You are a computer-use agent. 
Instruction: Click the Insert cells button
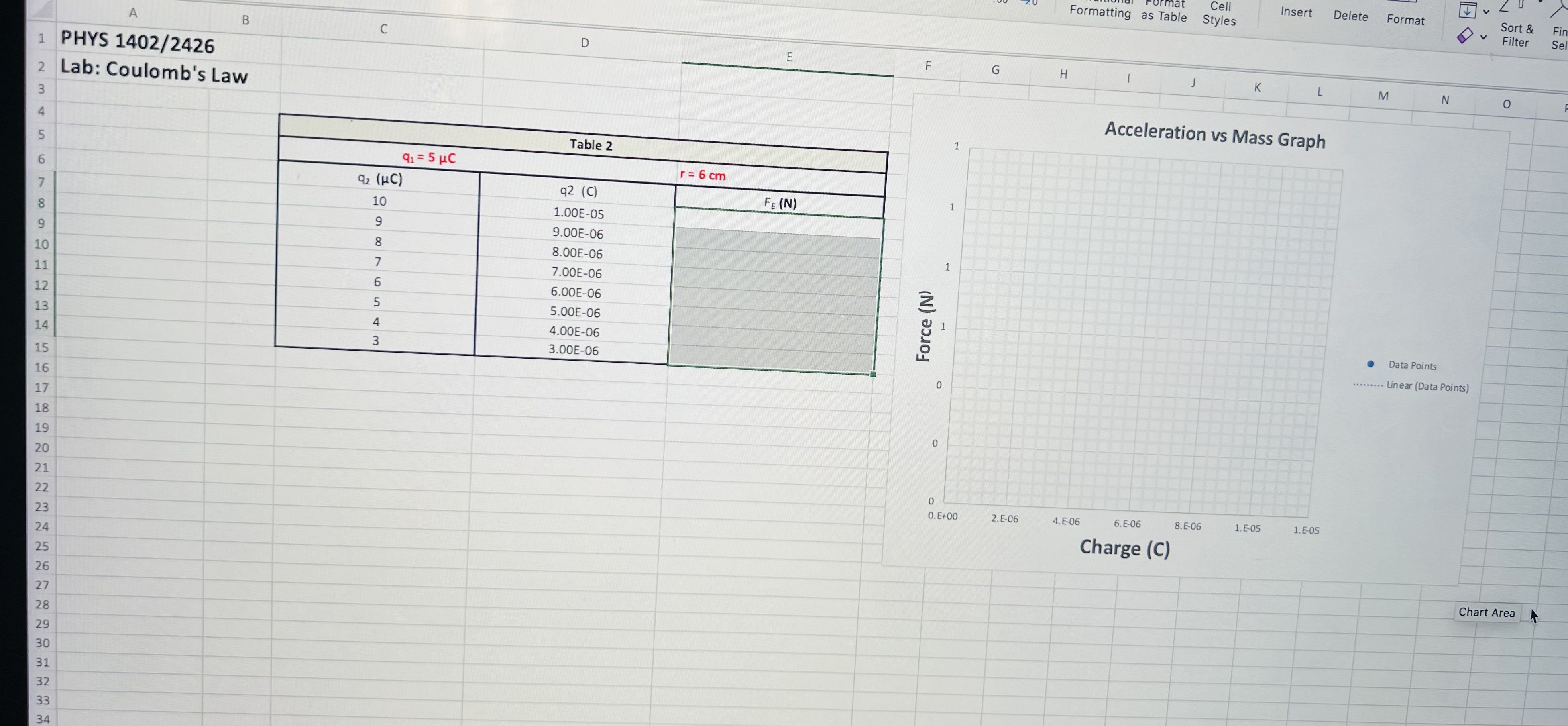pyautogui.click(x=1296, y=12)
